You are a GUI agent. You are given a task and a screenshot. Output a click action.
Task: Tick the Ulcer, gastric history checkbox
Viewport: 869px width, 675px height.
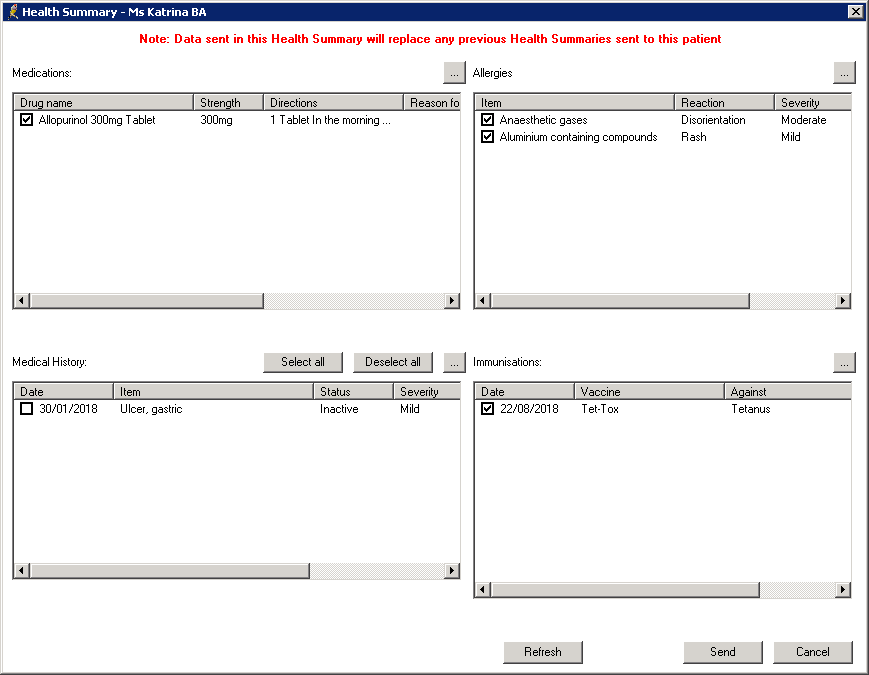click(x=27, y=409)
